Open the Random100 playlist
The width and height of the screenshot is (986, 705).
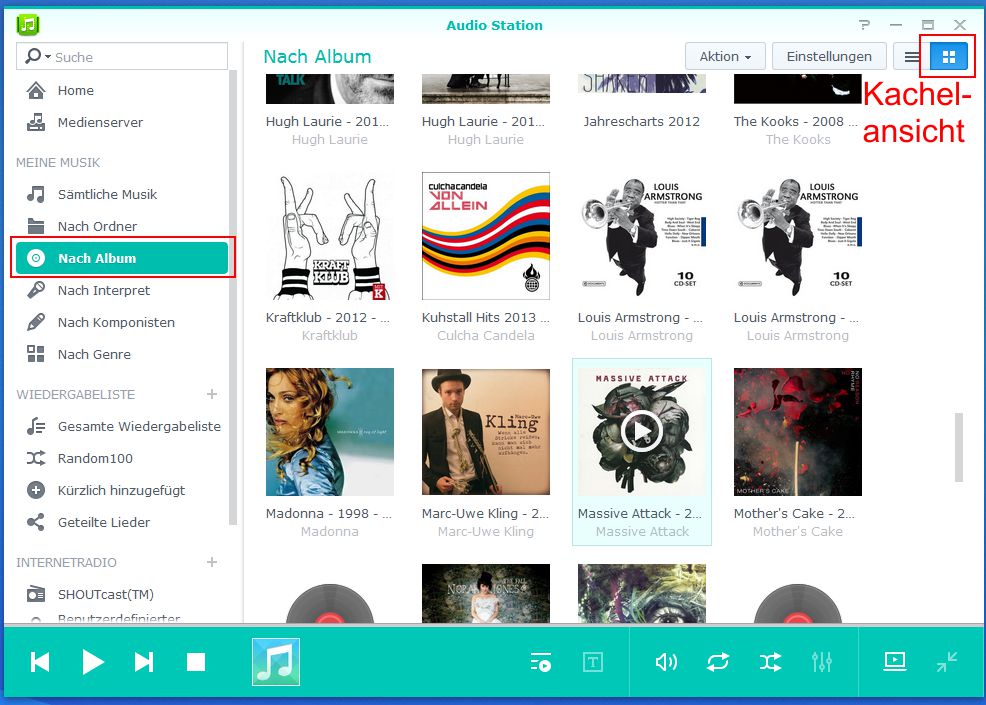122,458
